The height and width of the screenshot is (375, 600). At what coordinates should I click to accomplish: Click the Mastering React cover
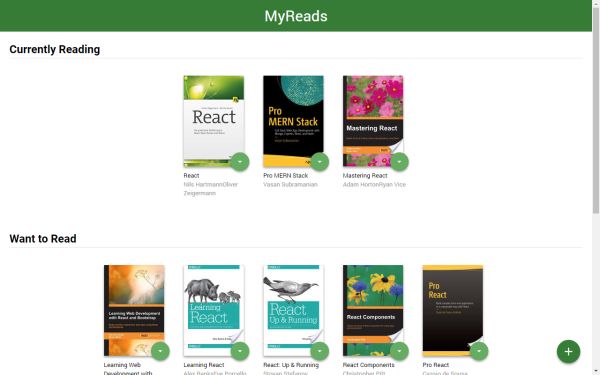tap(373, 121)
